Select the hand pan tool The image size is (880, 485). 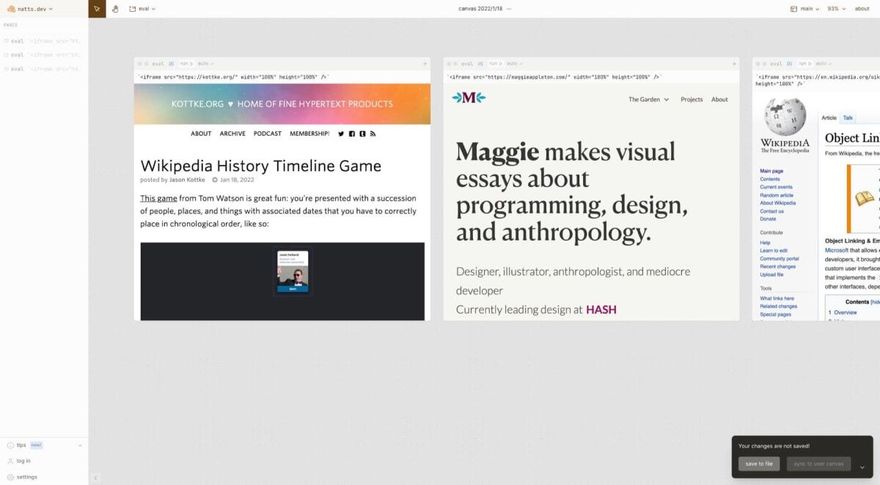(x=115, y=9)
